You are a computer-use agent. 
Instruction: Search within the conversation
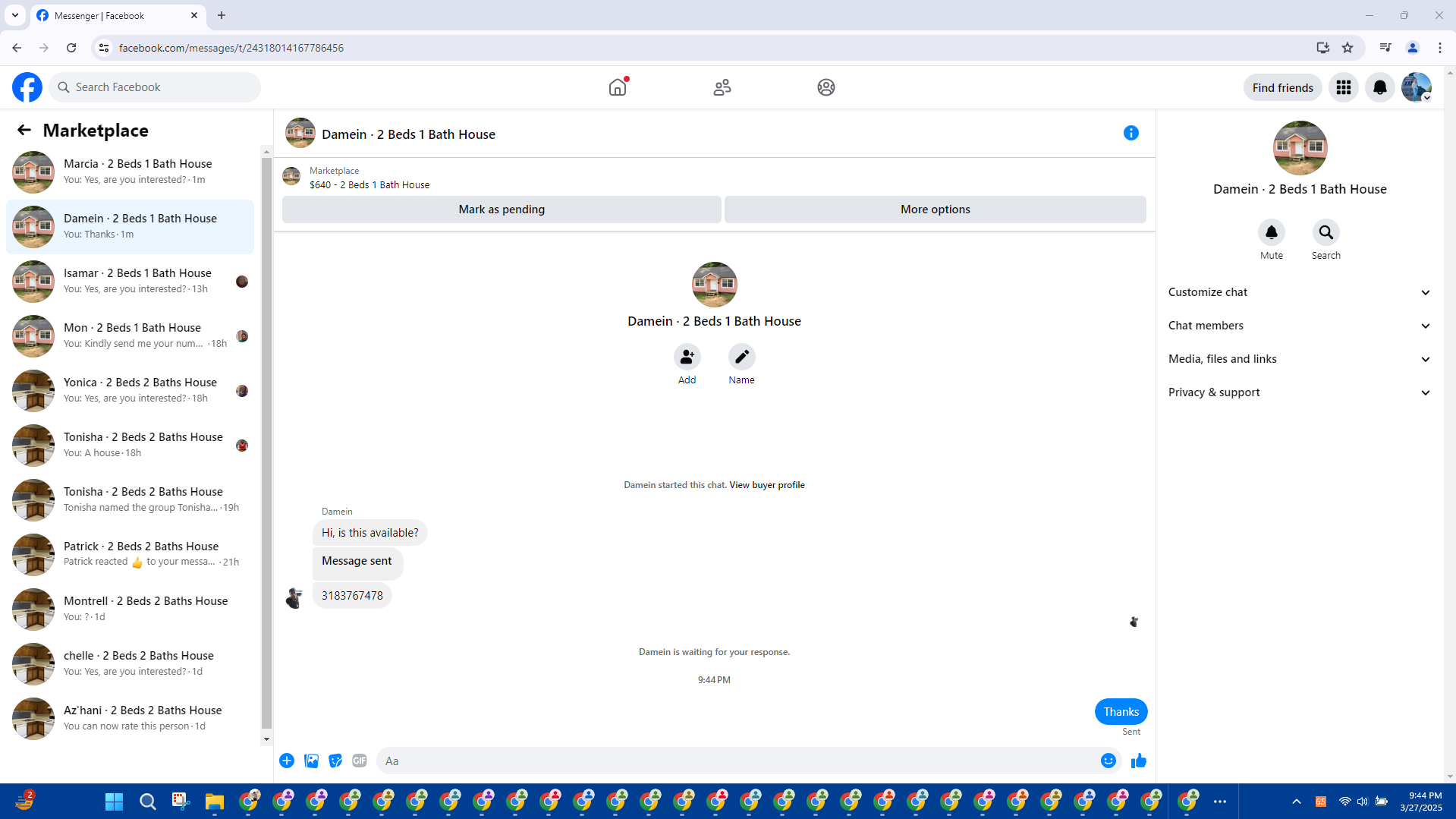click(1326, 232)
